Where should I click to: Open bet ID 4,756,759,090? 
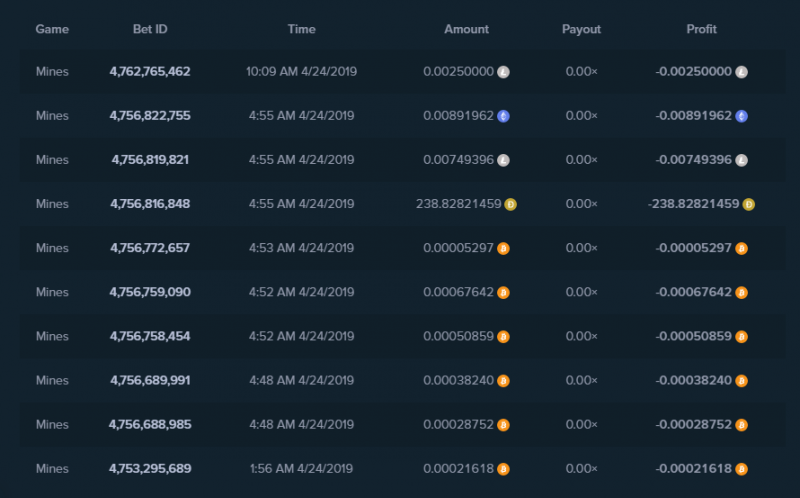click(150, 292)
